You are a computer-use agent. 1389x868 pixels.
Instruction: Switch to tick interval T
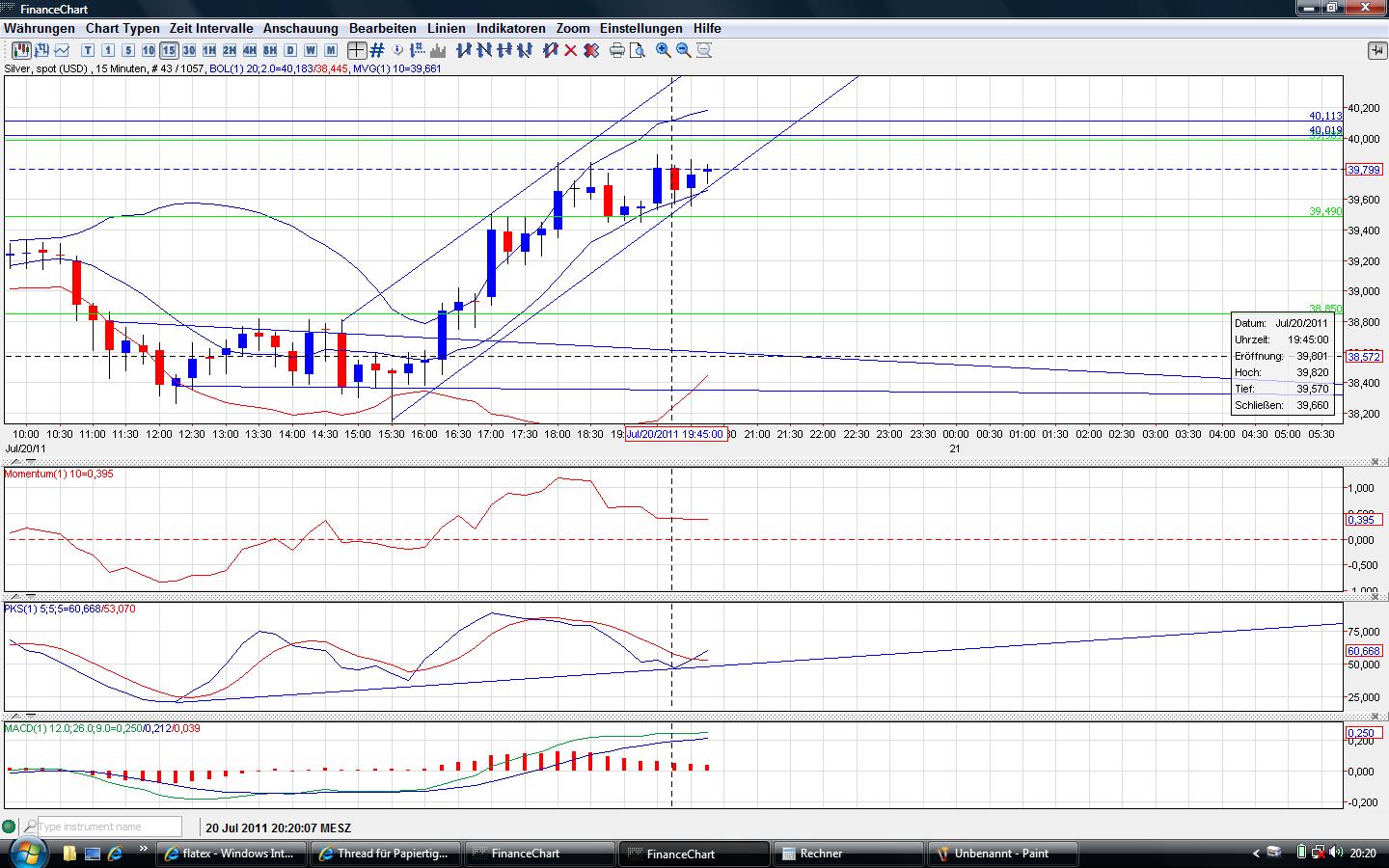click(88, 50)
